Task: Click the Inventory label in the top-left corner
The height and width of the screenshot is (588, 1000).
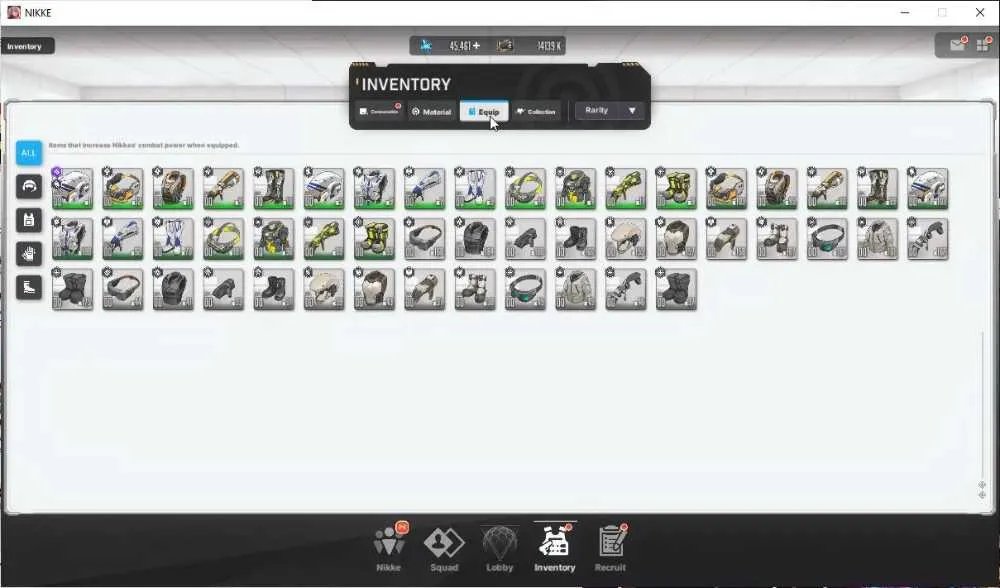Action: point(24,47)
